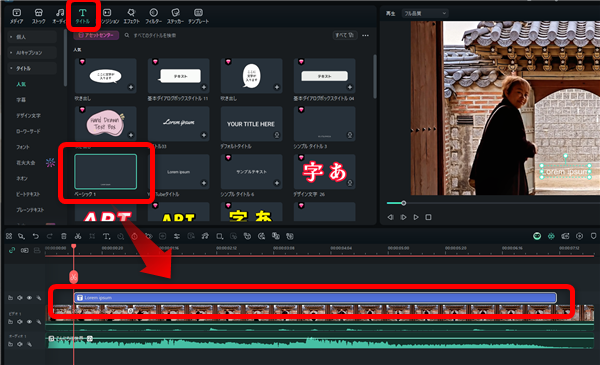The width and height of the screenshot is (600, 365).
Task: Open the audio note icon in timeline toolbar
Action: 205,236
